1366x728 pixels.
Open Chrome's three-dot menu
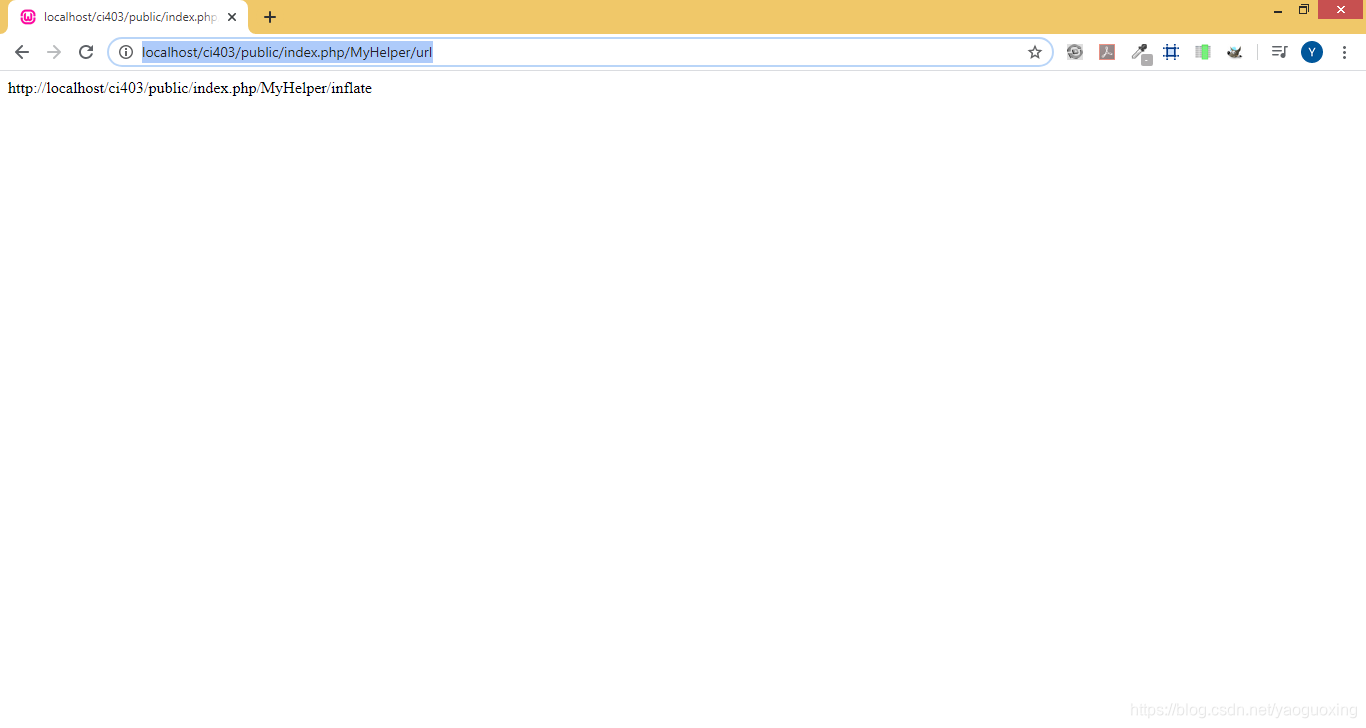[1344, 52]
